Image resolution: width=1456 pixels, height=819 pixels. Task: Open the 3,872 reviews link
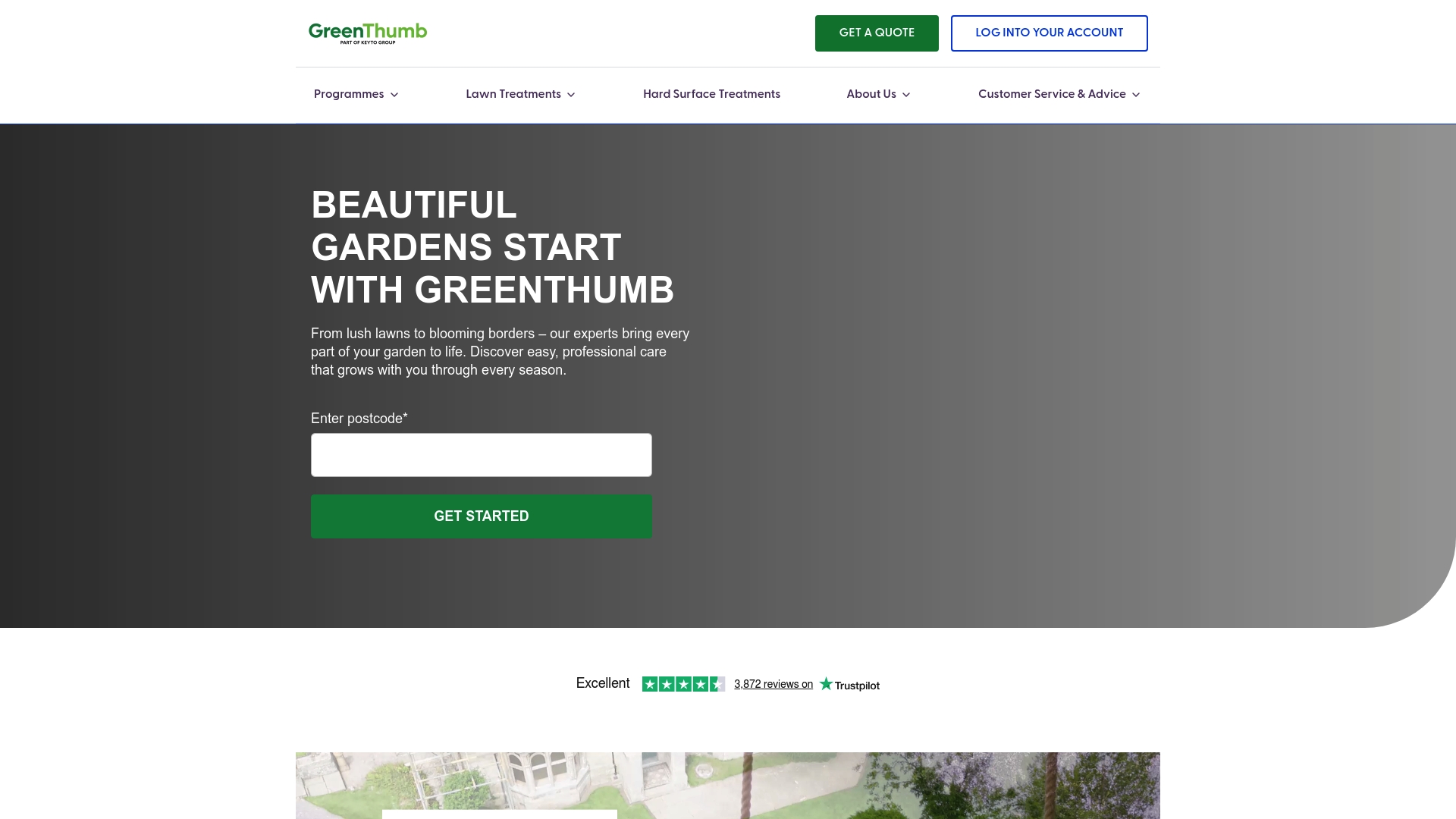coord(773,684)
